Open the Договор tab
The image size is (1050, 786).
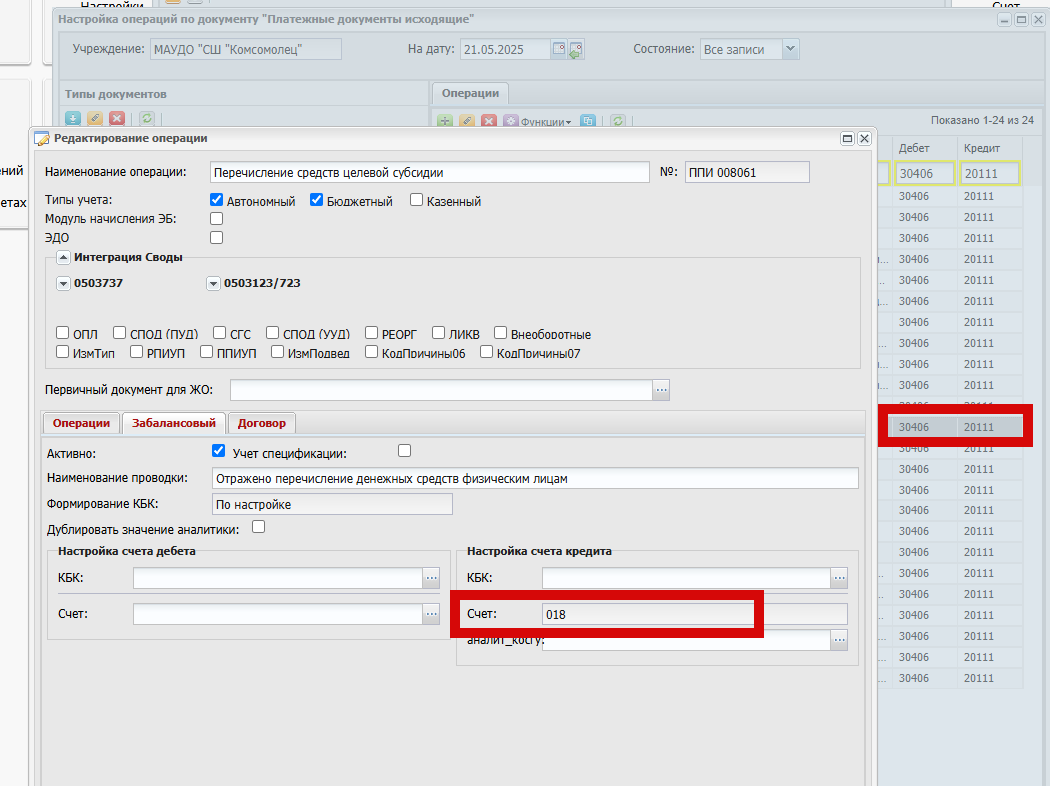(x=261, y=423)
